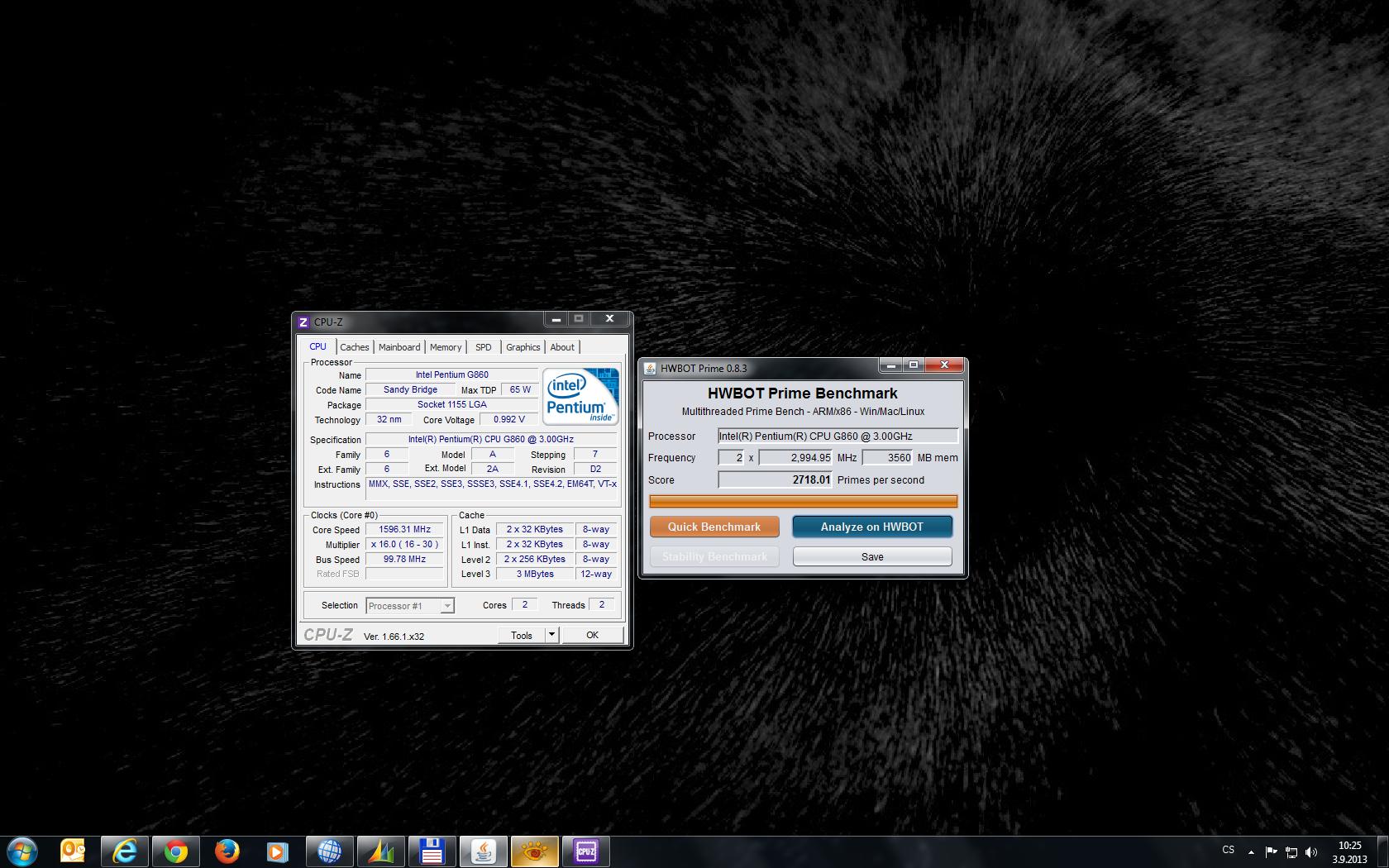
Task: Click the HWBOT Processor field
Action: pos(838,436)
